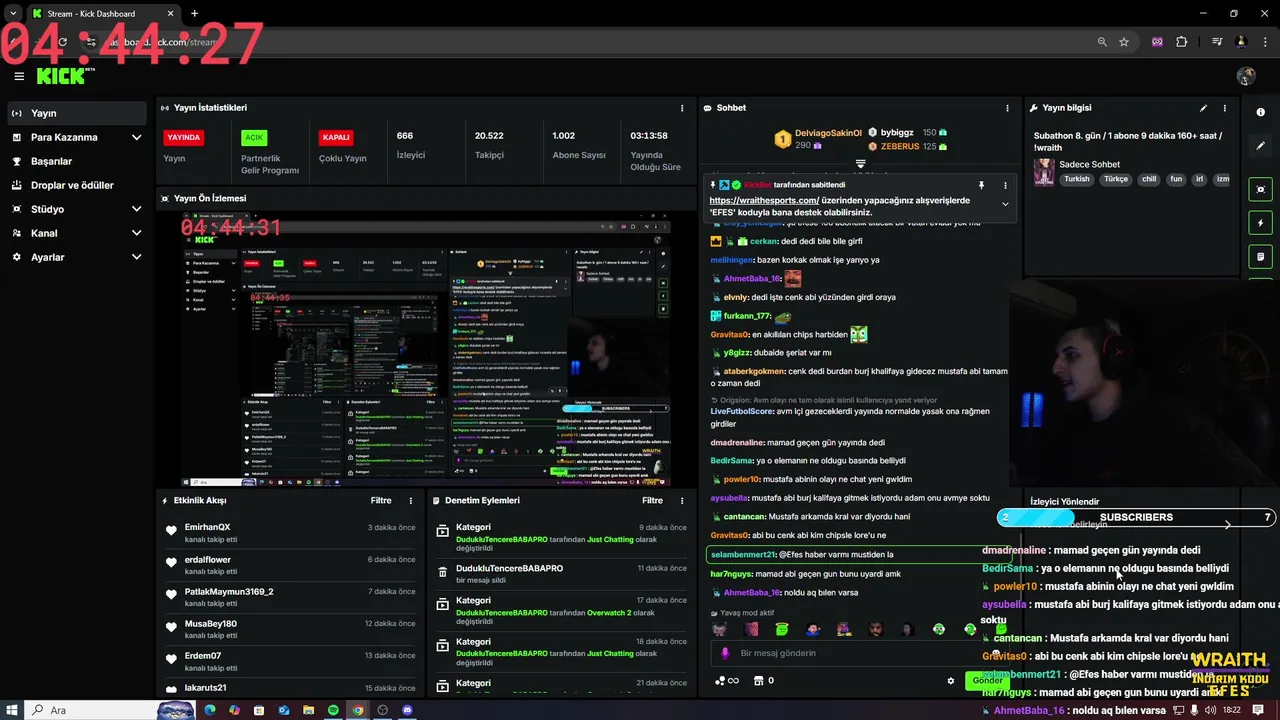Screen dimensions: 1280x720
Task: Open Sohbet panel three-dot menu
Action: click(x=1007, y=108)
